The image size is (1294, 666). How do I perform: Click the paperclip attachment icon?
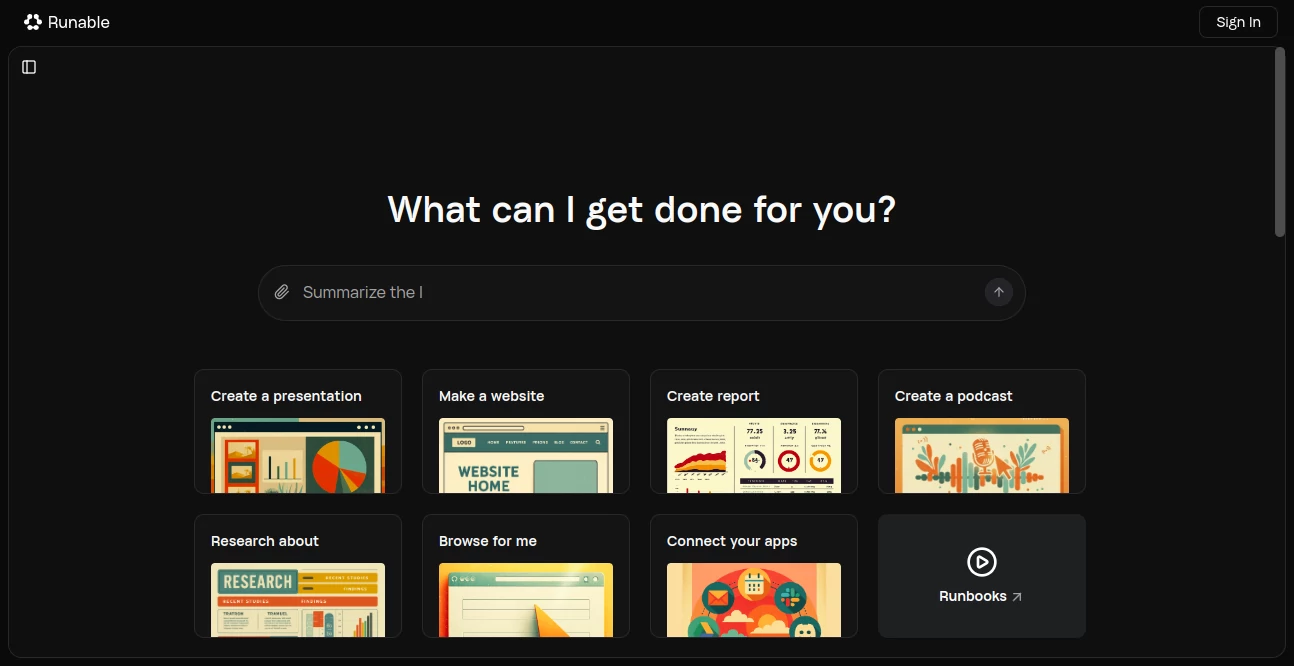tap(282, 292)
